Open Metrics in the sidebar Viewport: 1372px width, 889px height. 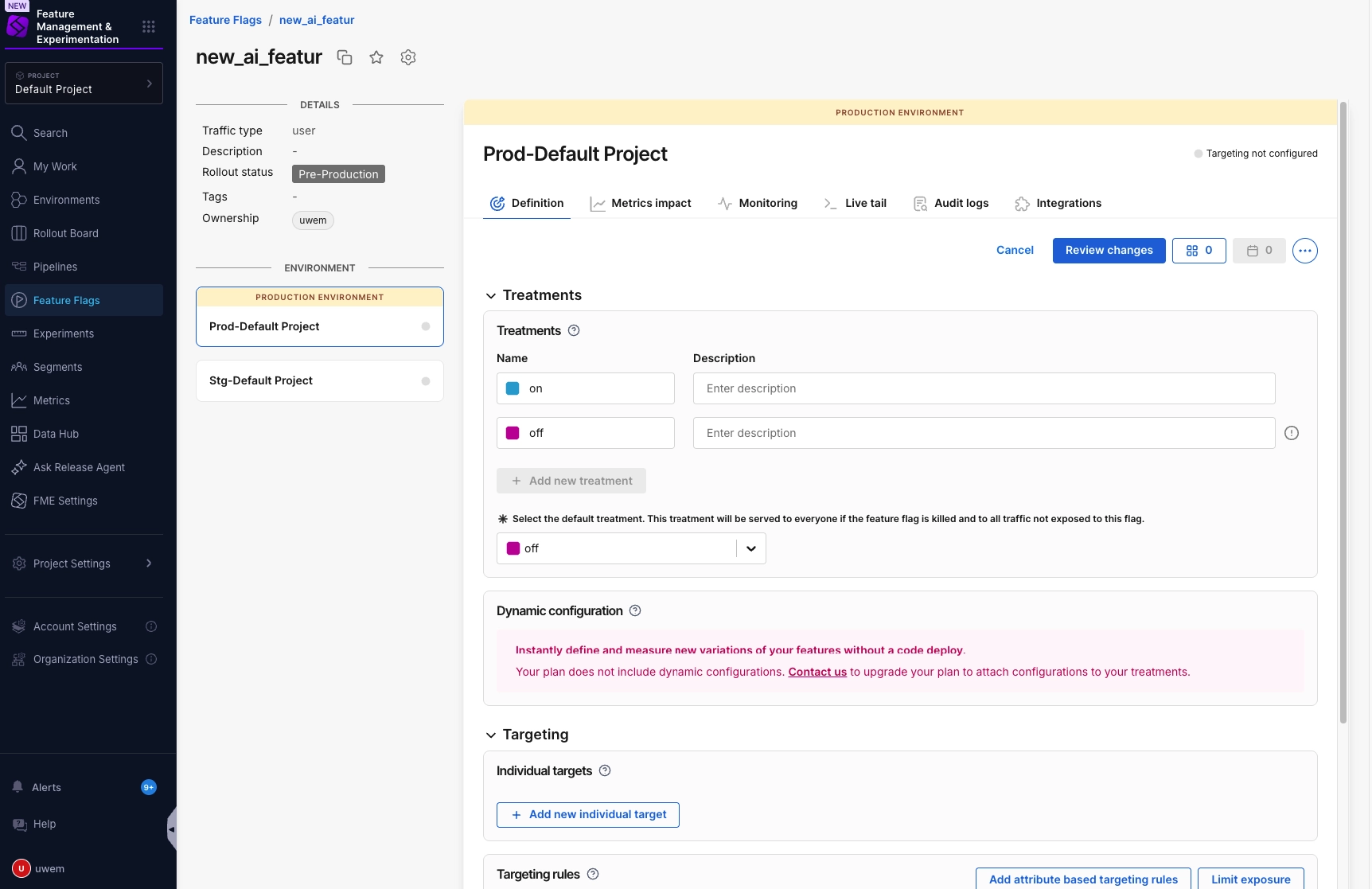(84, 400)
